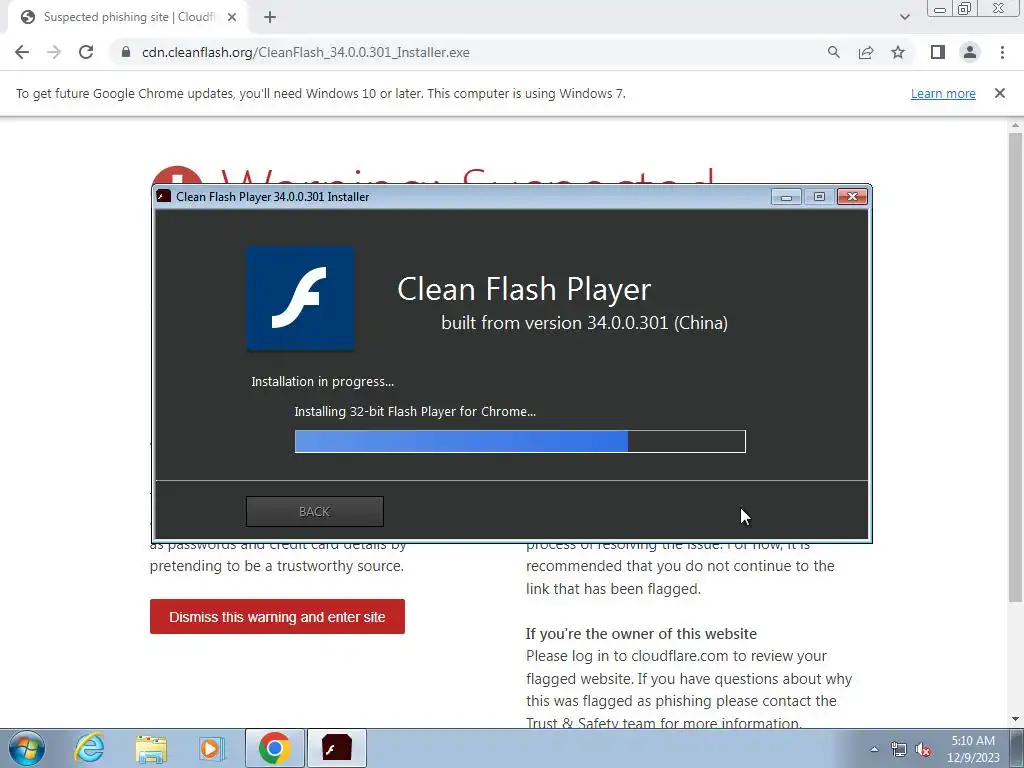Minimize the Clean Flash Player installer window

(786, 197)
